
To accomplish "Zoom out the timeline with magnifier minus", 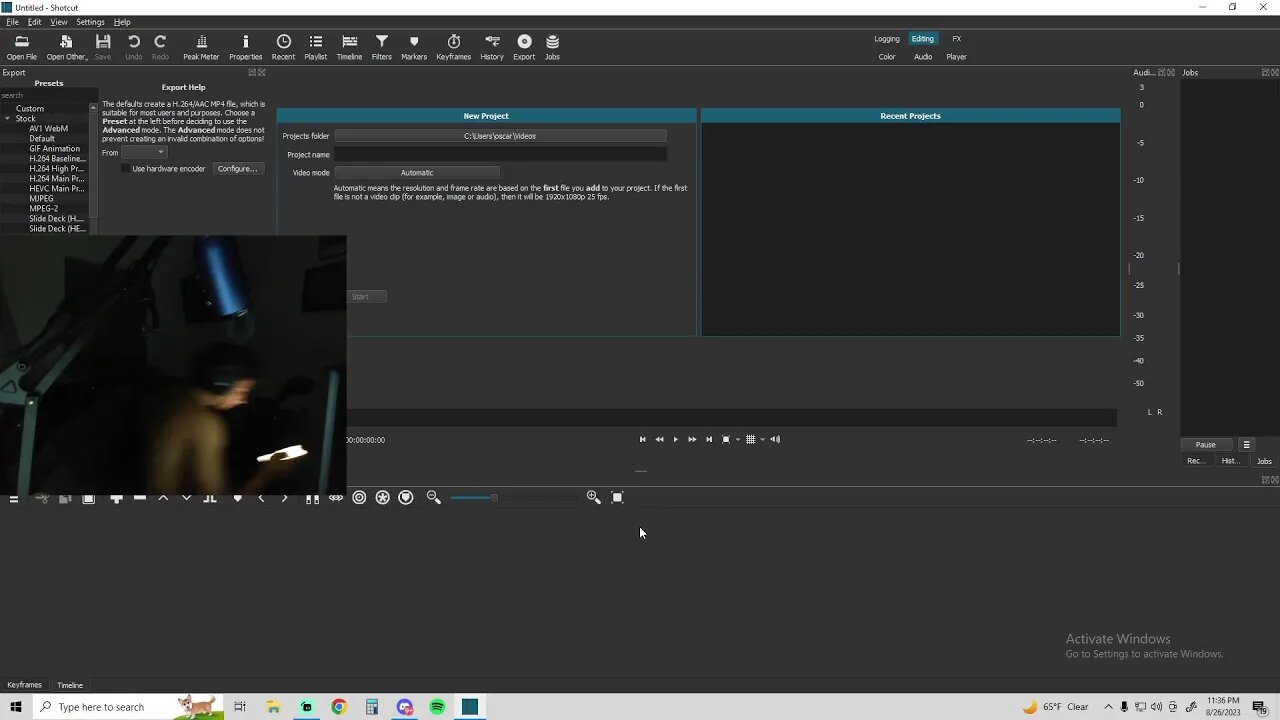I will click(434, 497).
